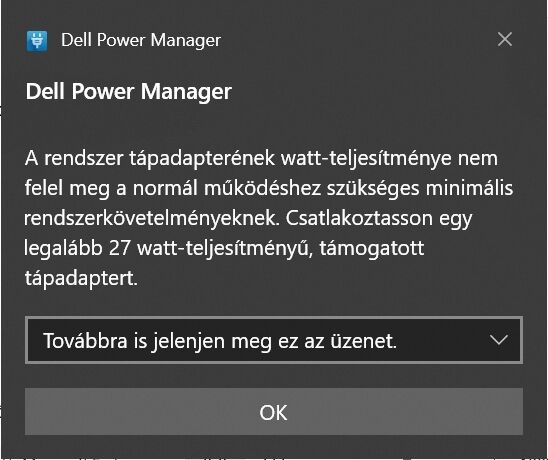
Task: Click the "watt-teljesítménye nem" text on first line
Action: click(x=389, y=159)
